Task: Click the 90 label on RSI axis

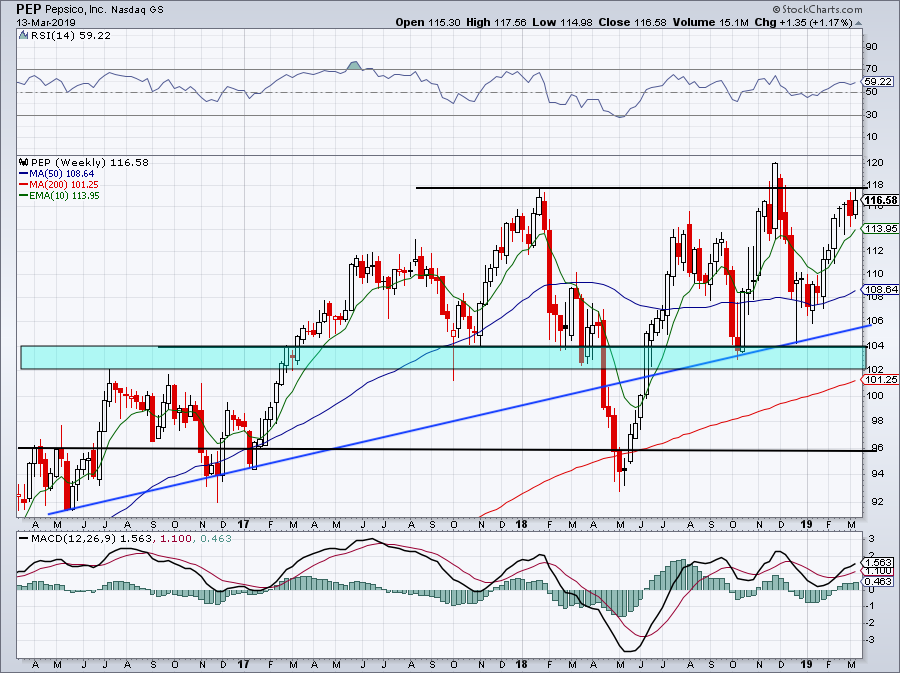Action: (x=872, y=46)
